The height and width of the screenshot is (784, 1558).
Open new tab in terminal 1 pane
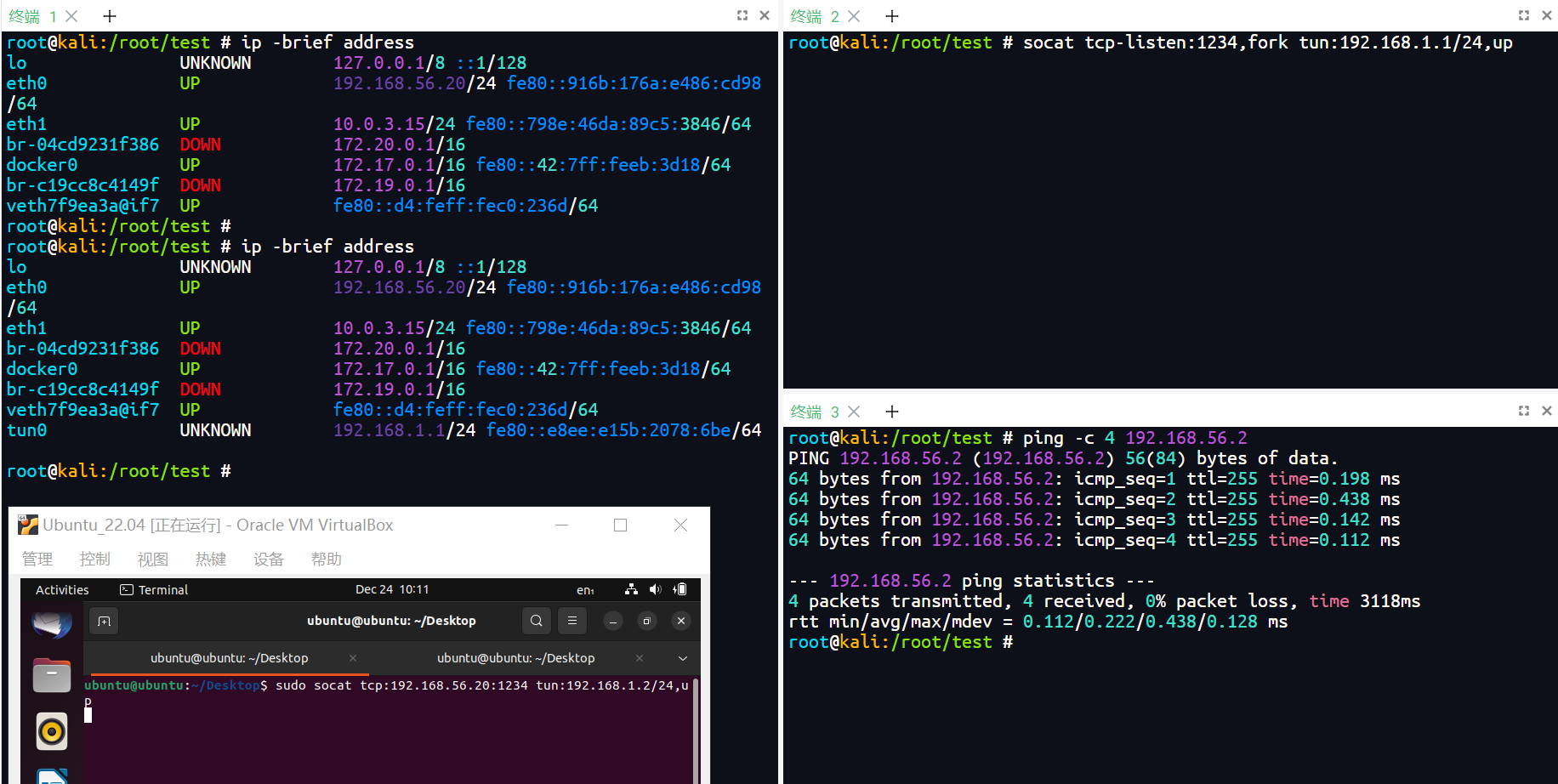(x=110, y=16)
